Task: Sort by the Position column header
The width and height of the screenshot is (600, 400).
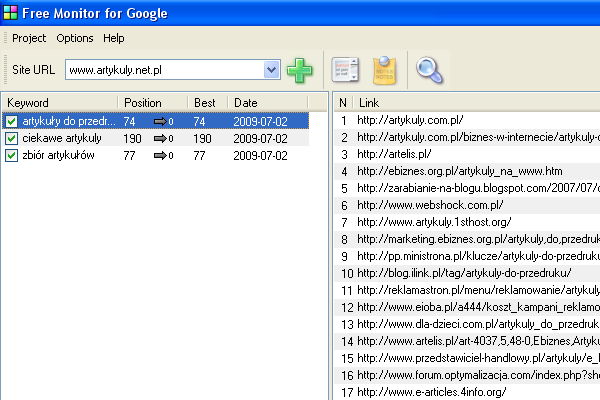Action: [x=153, y=103]
